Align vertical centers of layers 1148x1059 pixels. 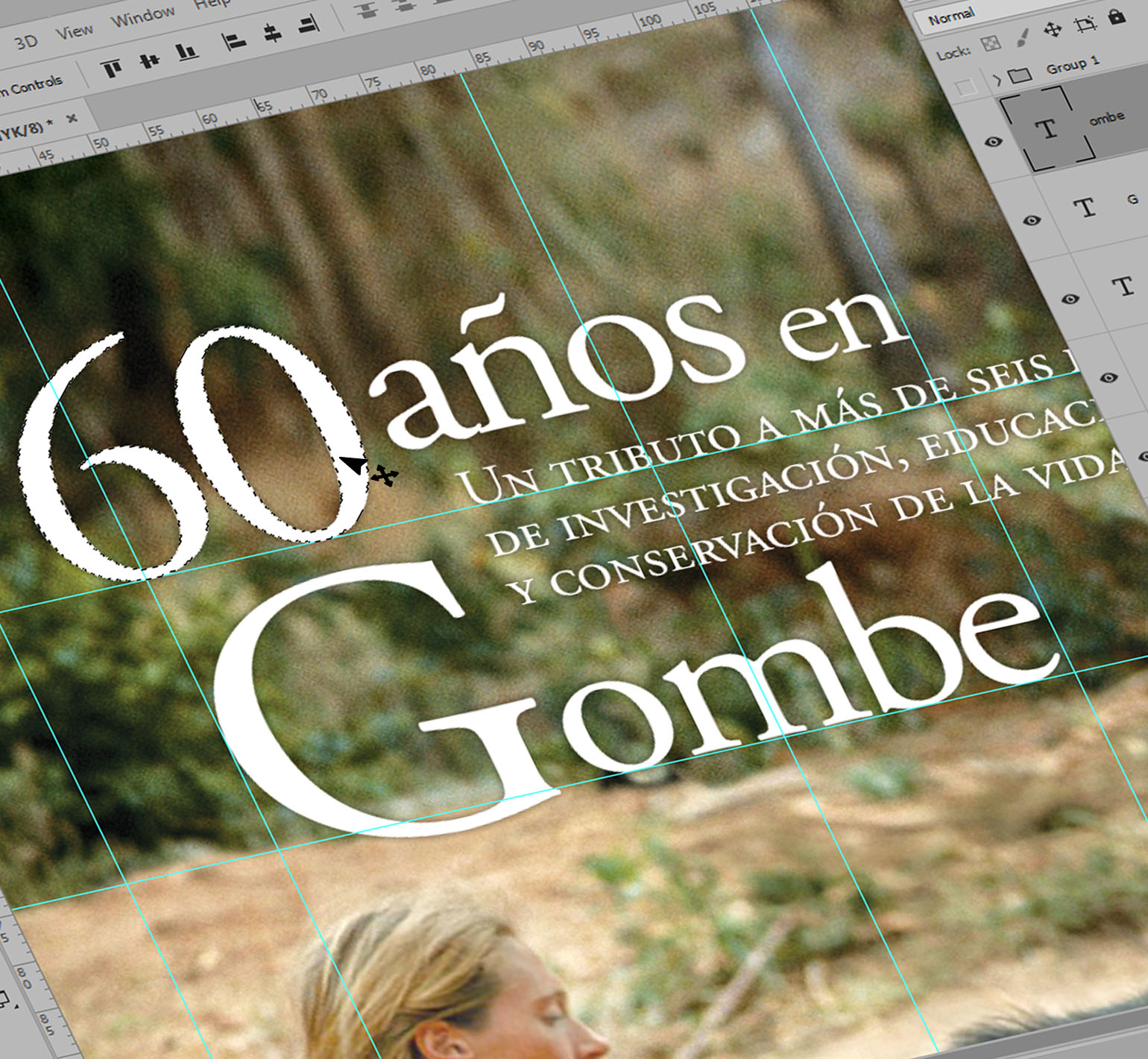(150, 60)
